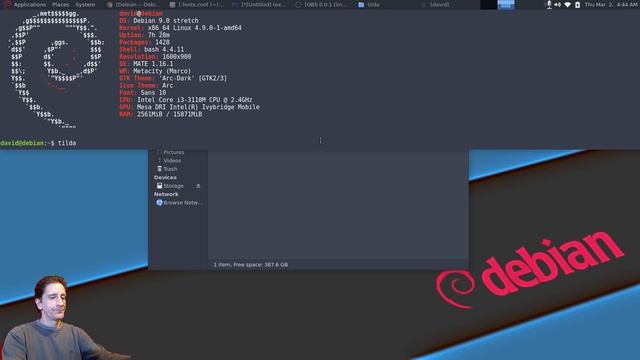640x360 pixels.
Task: Open the Storage device in sidebar
Action: click(173, 186)
